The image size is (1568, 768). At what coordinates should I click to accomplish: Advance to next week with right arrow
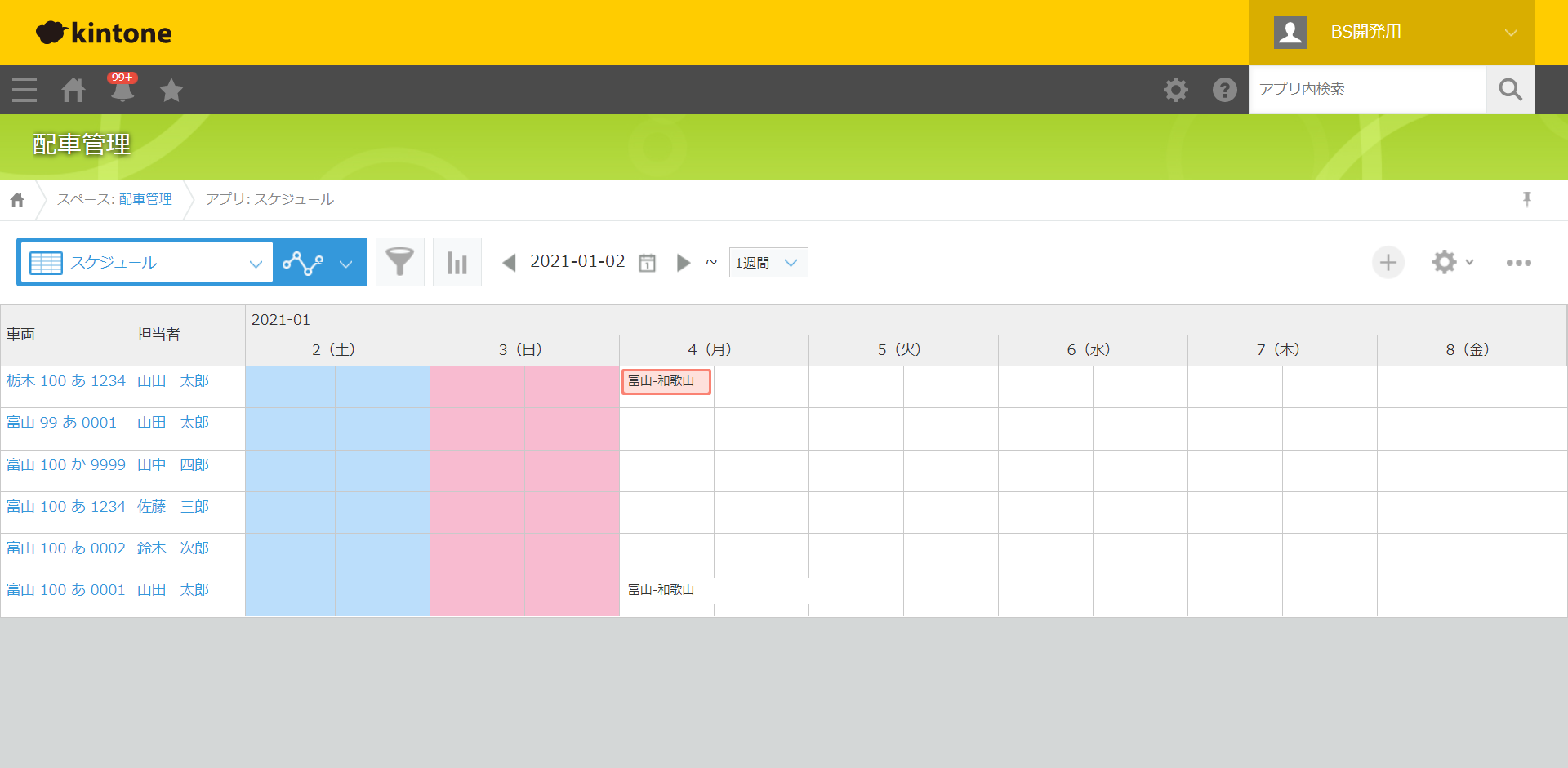pyautogui.click(x=684, y=263)
